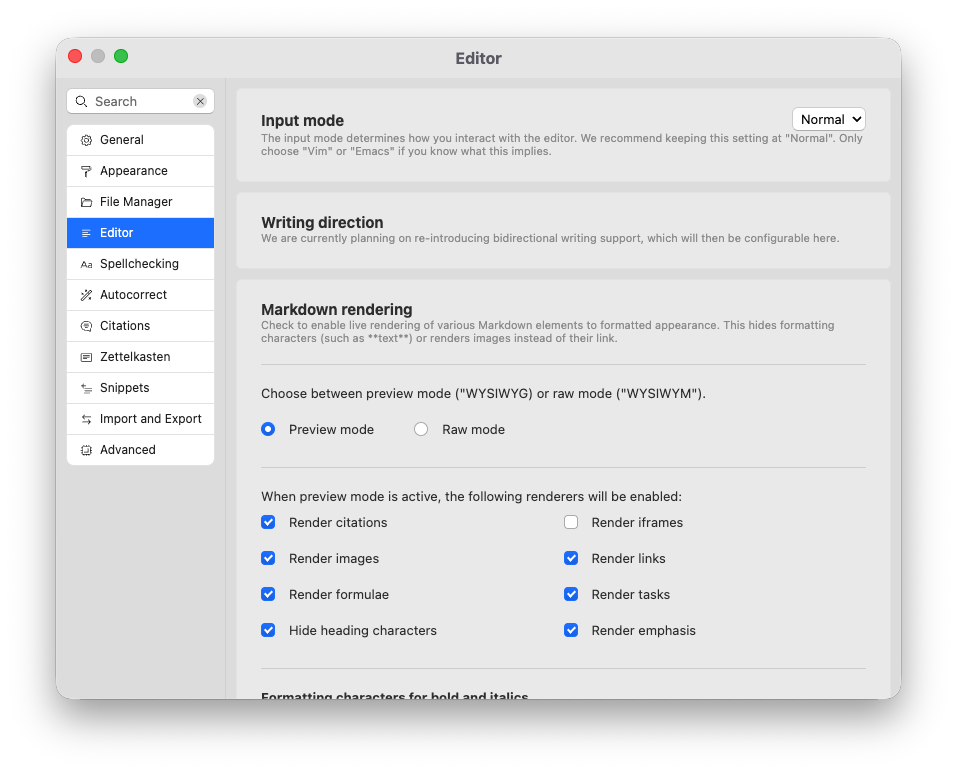Click the text-lines icon beside Editor
Screen dimensions: 957x773
tap(84, 233)
